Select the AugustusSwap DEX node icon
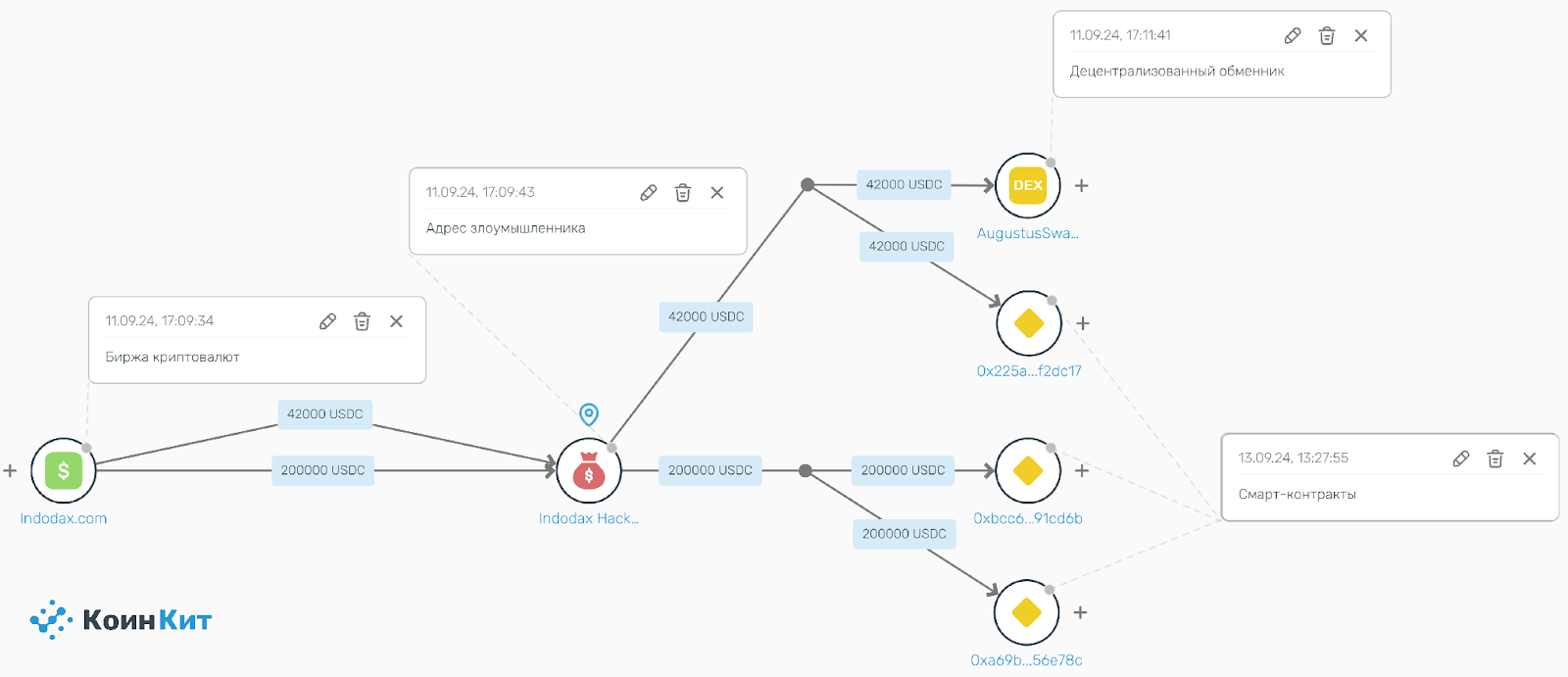The height and width of the screenshot is (677, 1568). (1028, 185)
